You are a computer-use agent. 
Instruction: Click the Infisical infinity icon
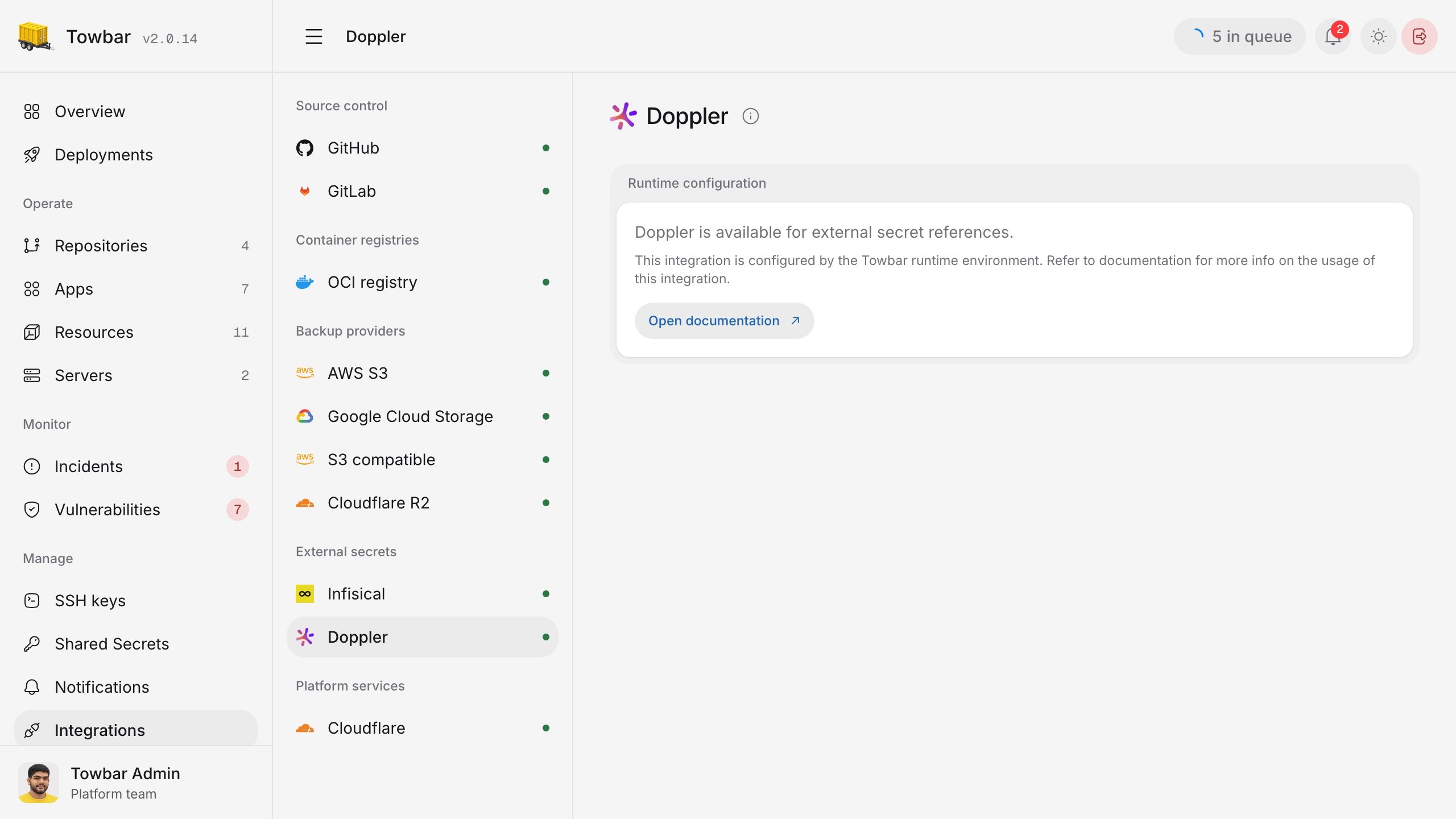coord(305,594)
